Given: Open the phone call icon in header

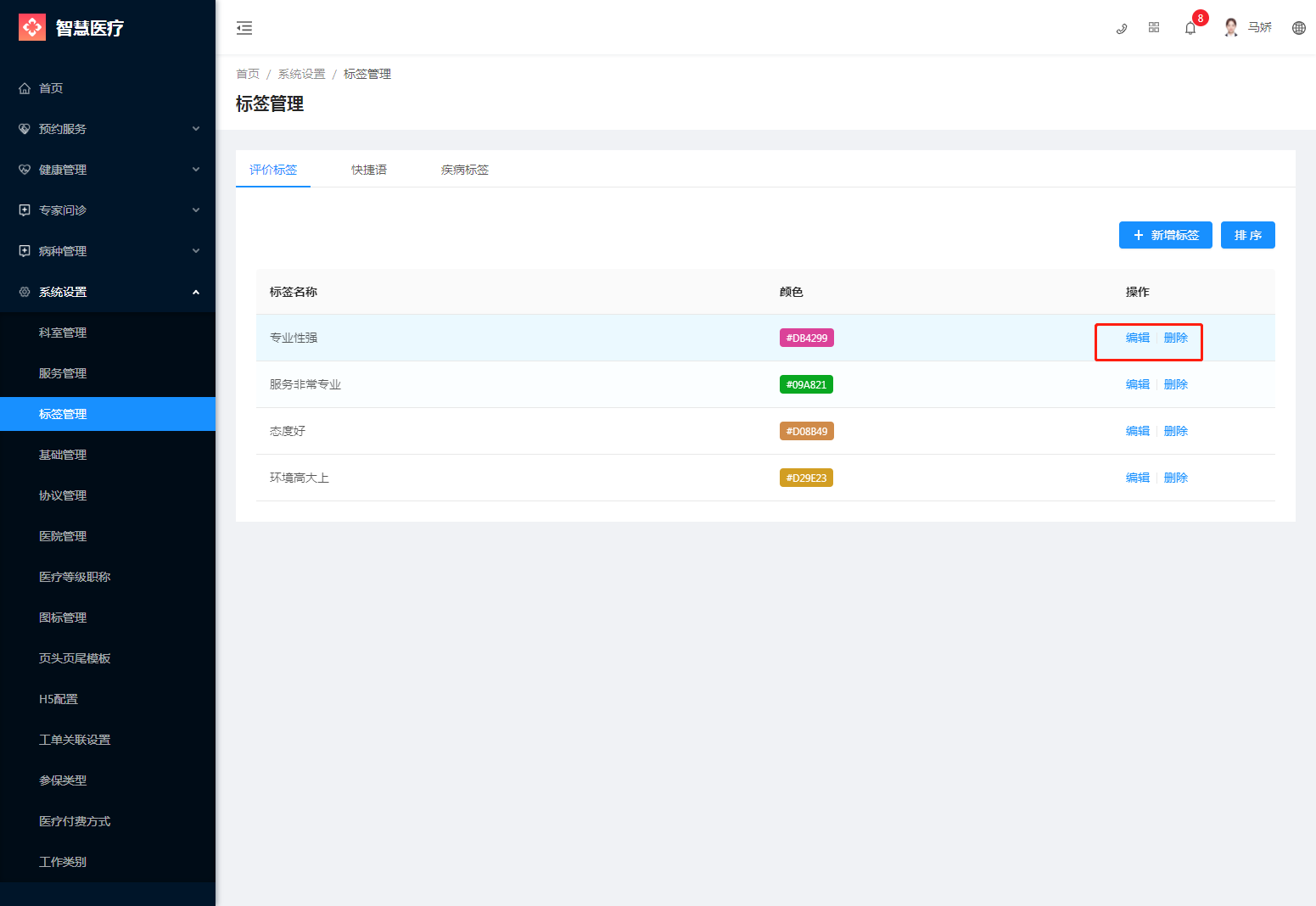Looking at the screenshot, I should [x=1122, y=28].
